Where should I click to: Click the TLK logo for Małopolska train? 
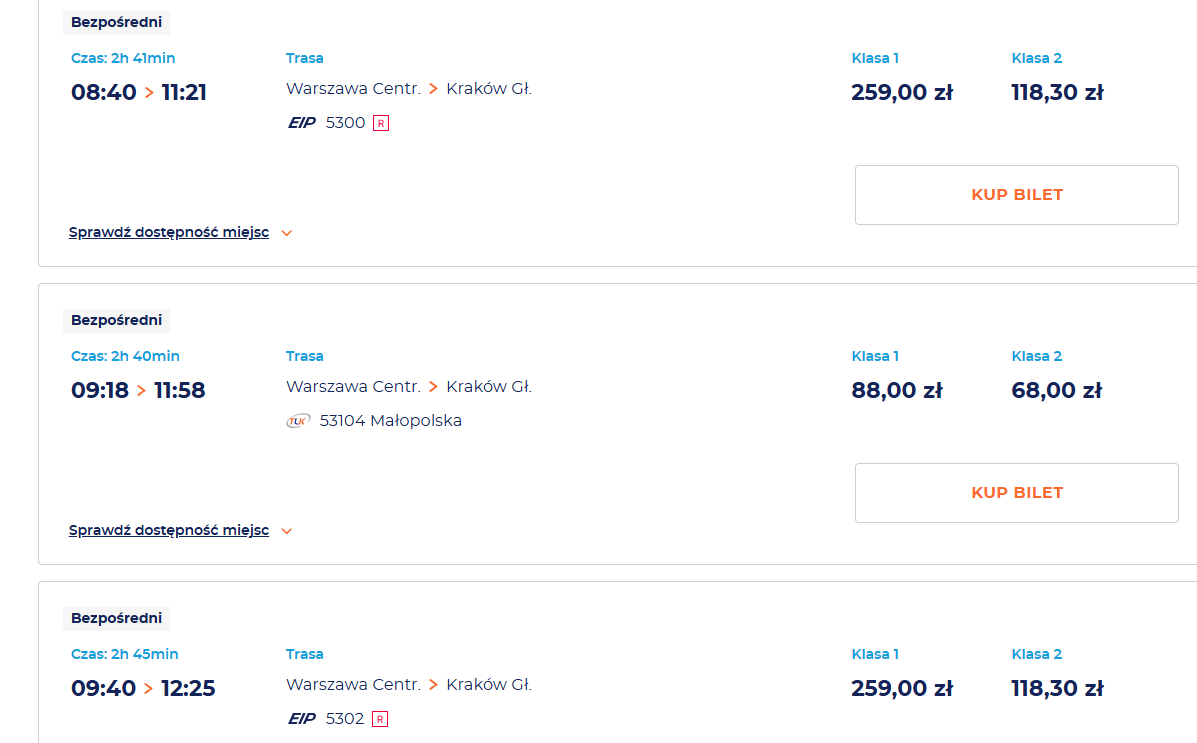298,421
